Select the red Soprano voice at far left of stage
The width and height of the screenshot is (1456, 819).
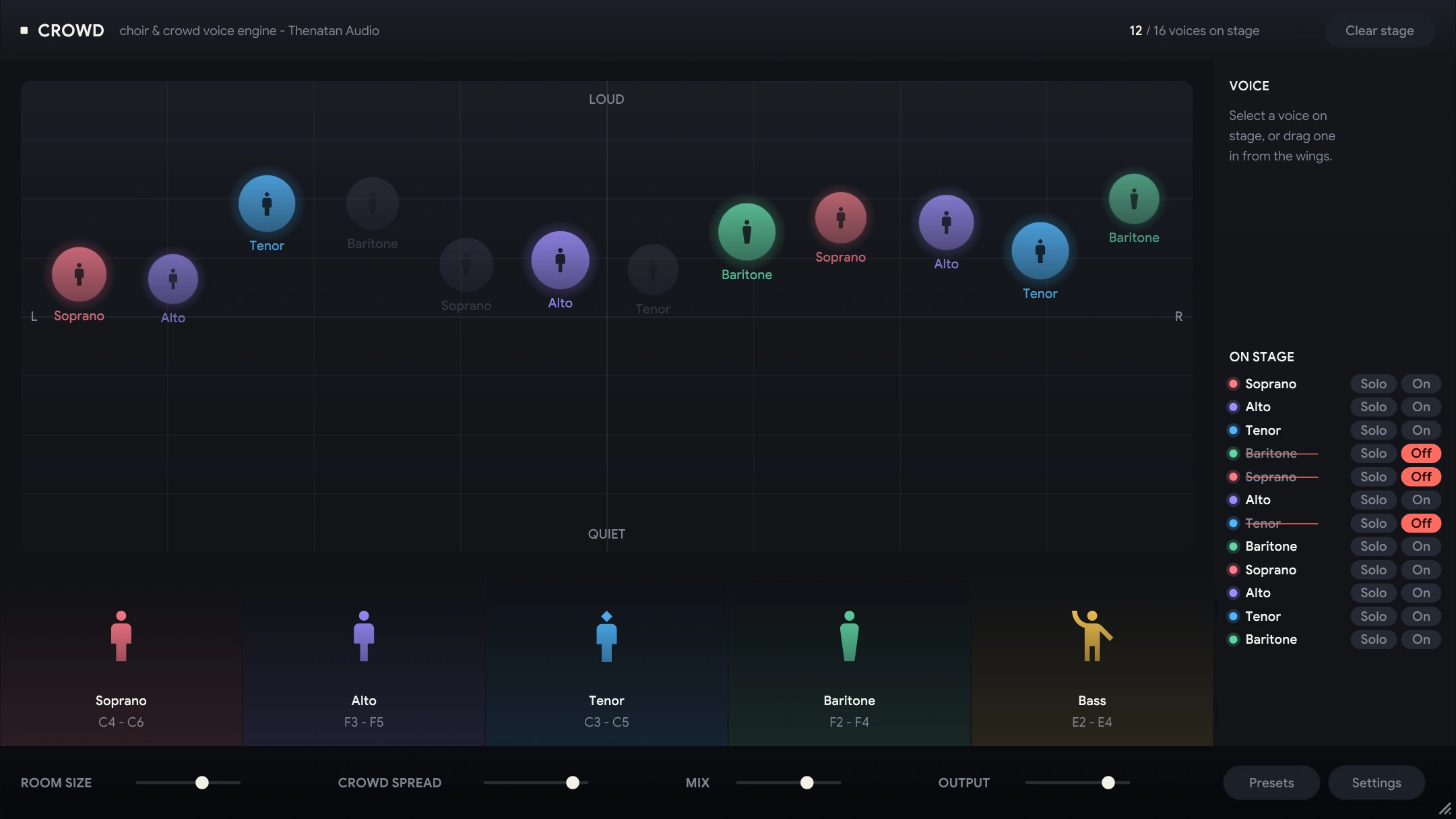79,274
